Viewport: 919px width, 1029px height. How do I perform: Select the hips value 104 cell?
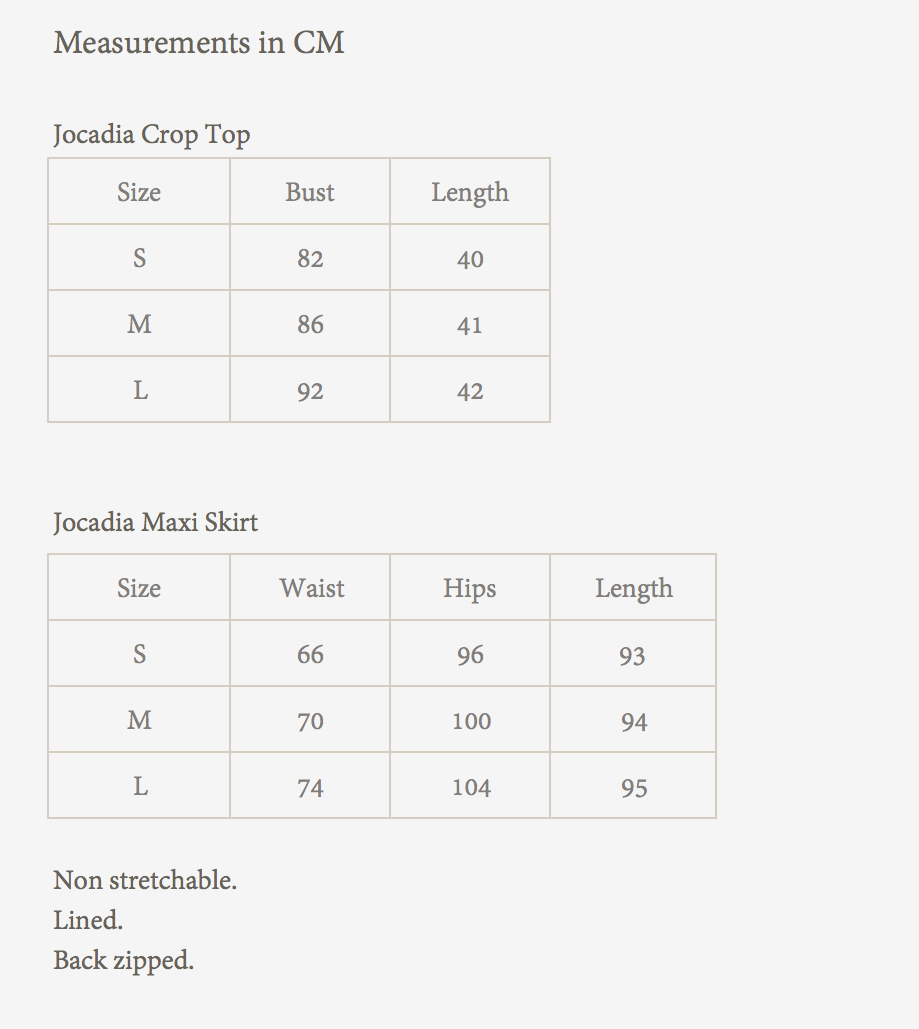471,787
